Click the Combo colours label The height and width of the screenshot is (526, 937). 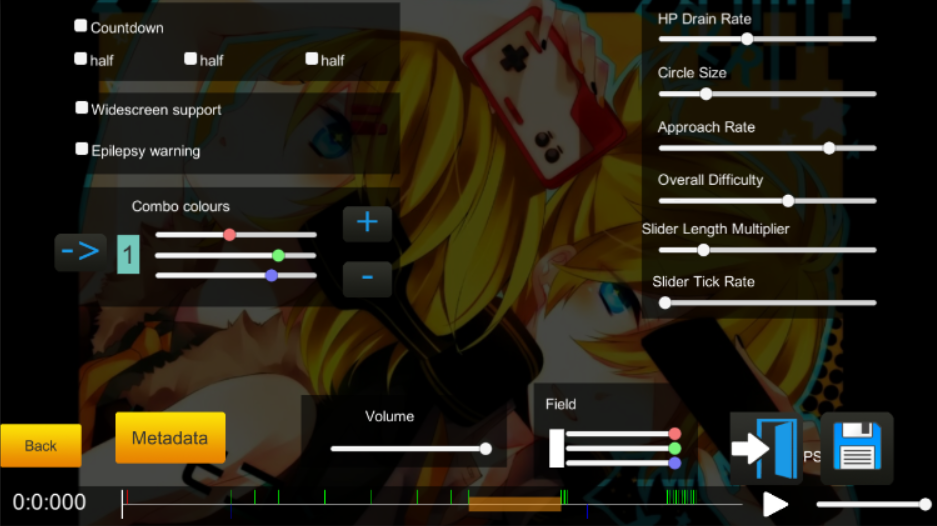pyautogui.click(x=180, y=206)
